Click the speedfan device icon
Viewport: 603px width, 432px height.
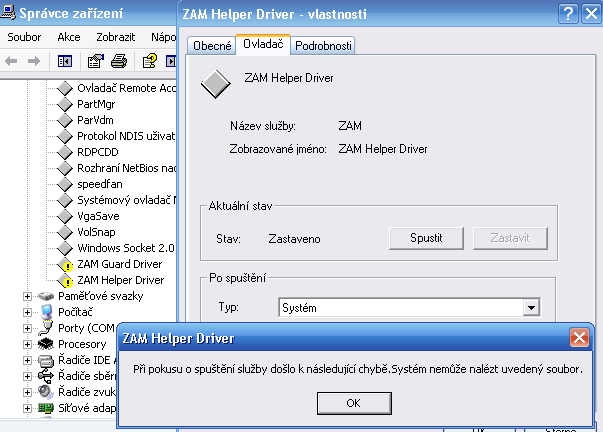coord(65,184)
